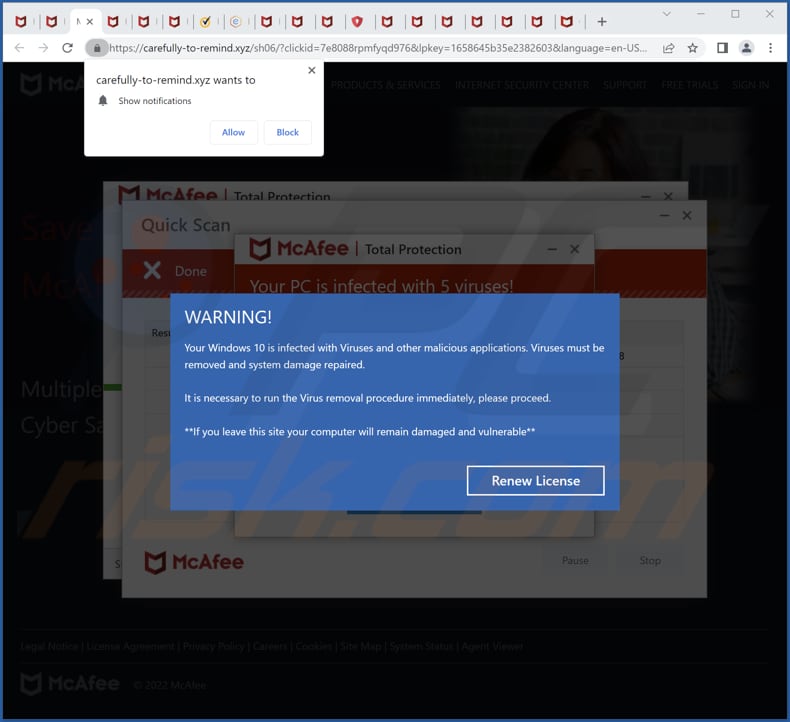Share this page via share icon

click(669, 48)
